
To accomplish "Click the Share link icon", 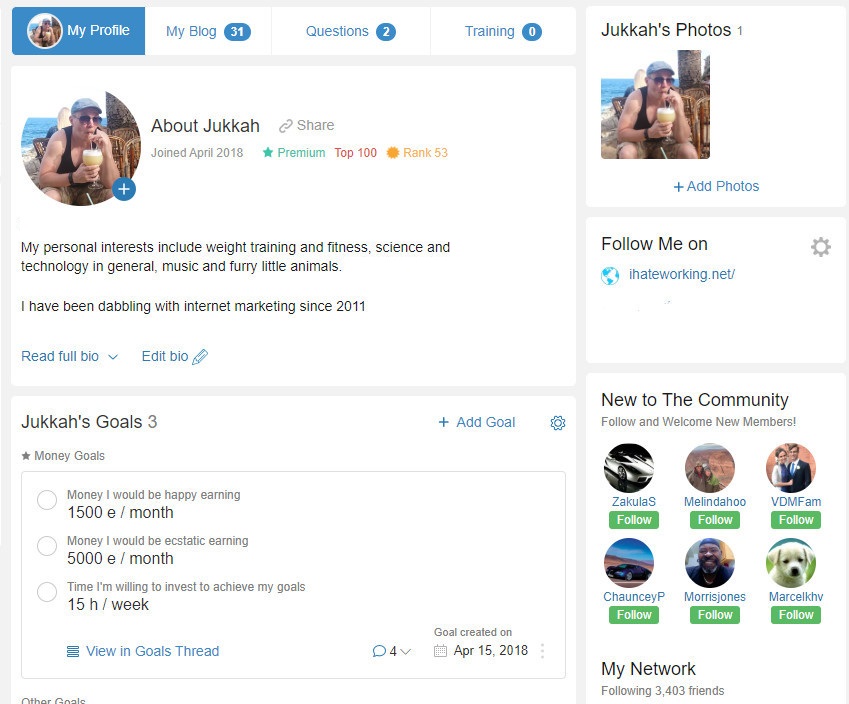I will tap(285, 126).
